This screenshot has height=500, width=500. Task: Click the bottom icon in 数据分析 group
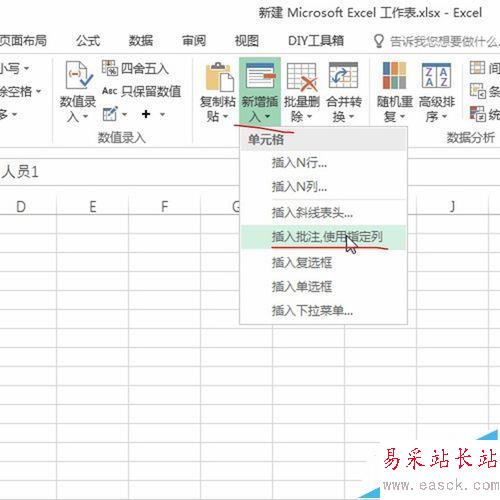click(x=478, y=114)
